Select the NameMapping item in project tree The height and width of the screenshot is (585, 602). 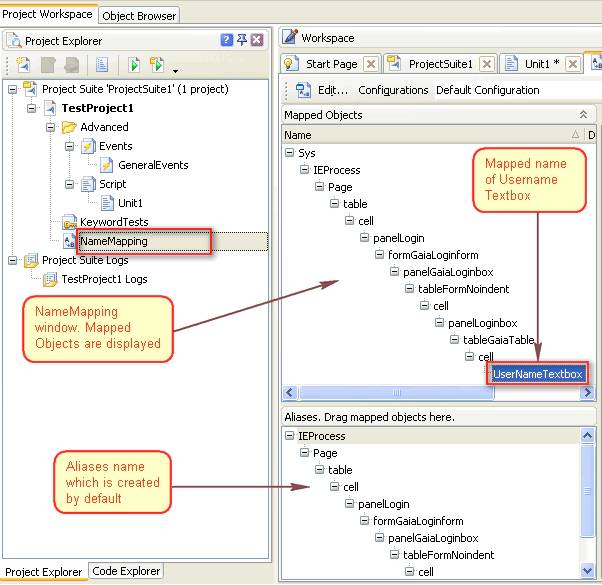(x=113, y=241)
